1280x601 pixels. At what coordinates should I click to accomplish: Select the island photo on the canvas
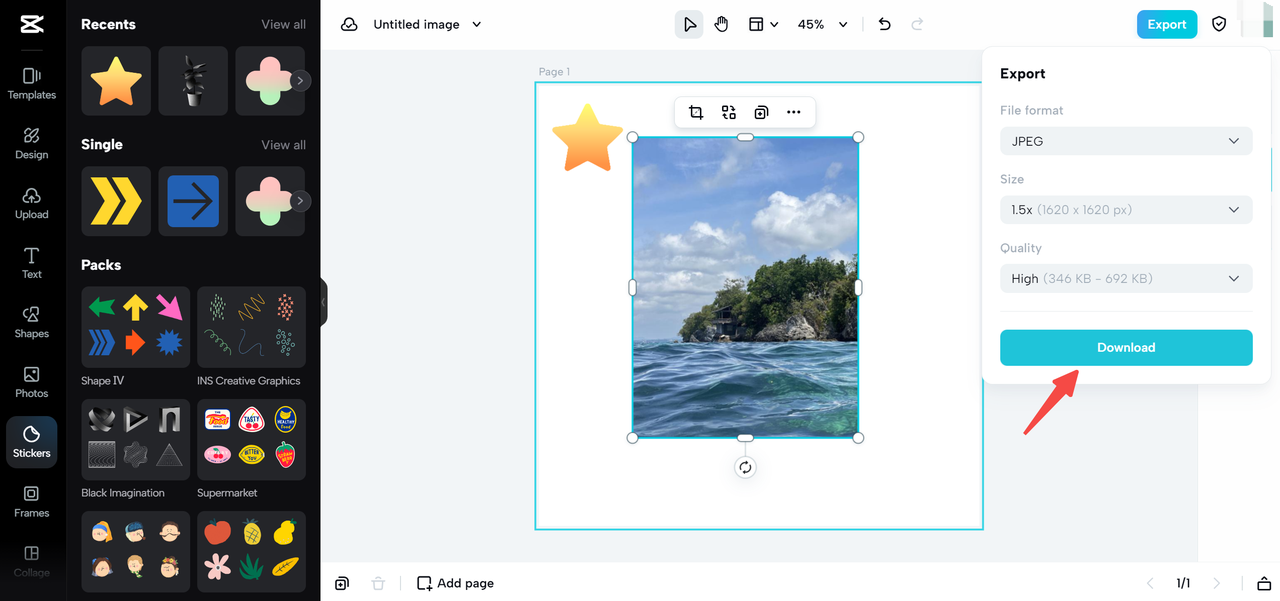coord(745,287)
